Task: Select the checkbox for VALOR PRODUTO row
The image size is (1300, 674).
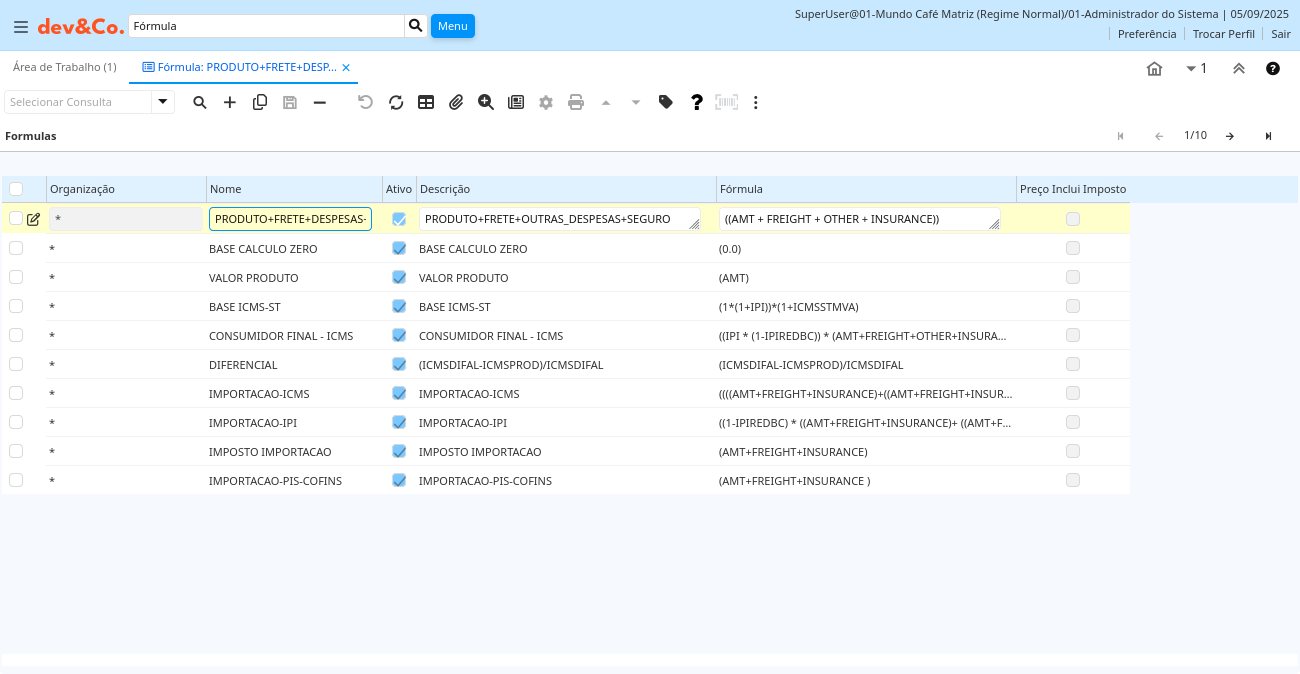Action: coord(16,277)
